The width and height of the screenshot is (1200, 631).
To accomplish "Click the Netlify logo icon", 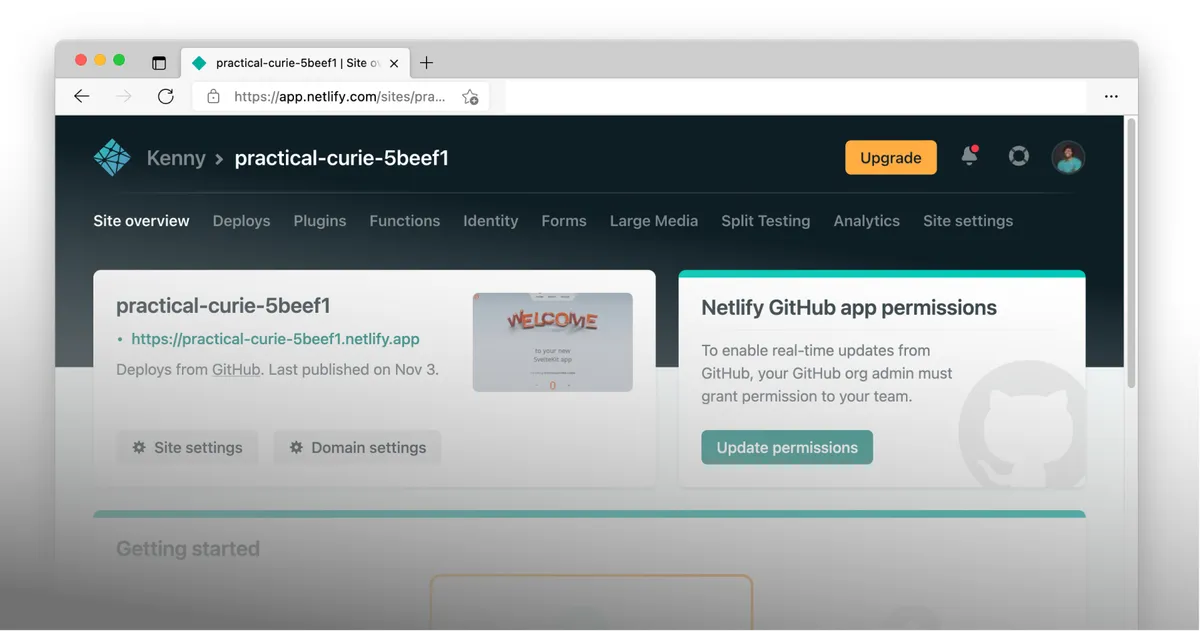I will pyautogui.click(x=112, y=157).
